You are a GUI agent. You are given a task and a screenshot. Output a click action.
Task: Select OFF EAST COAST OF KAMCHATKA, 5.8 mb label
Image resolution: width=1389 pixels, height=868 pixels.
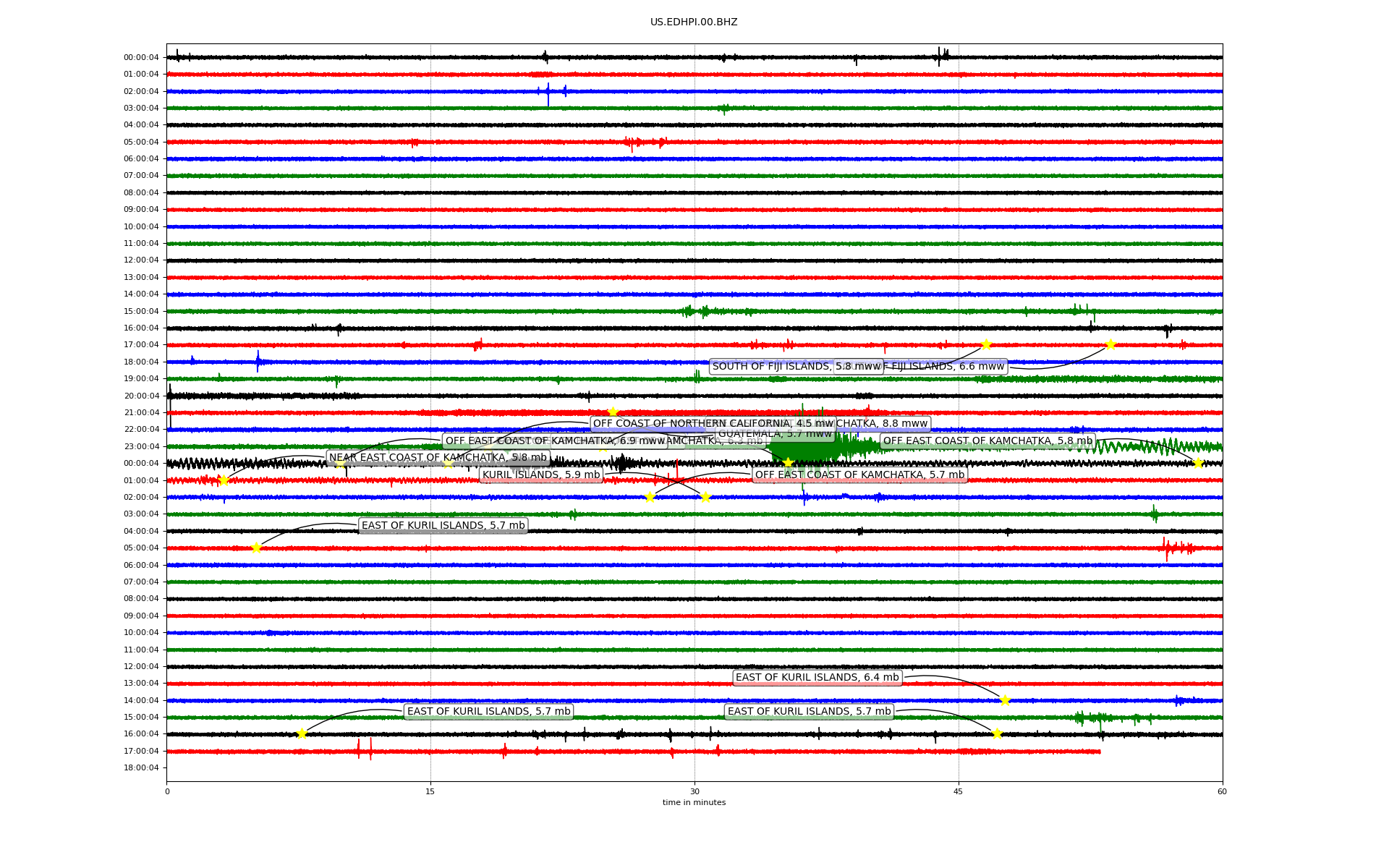point(987,441)
